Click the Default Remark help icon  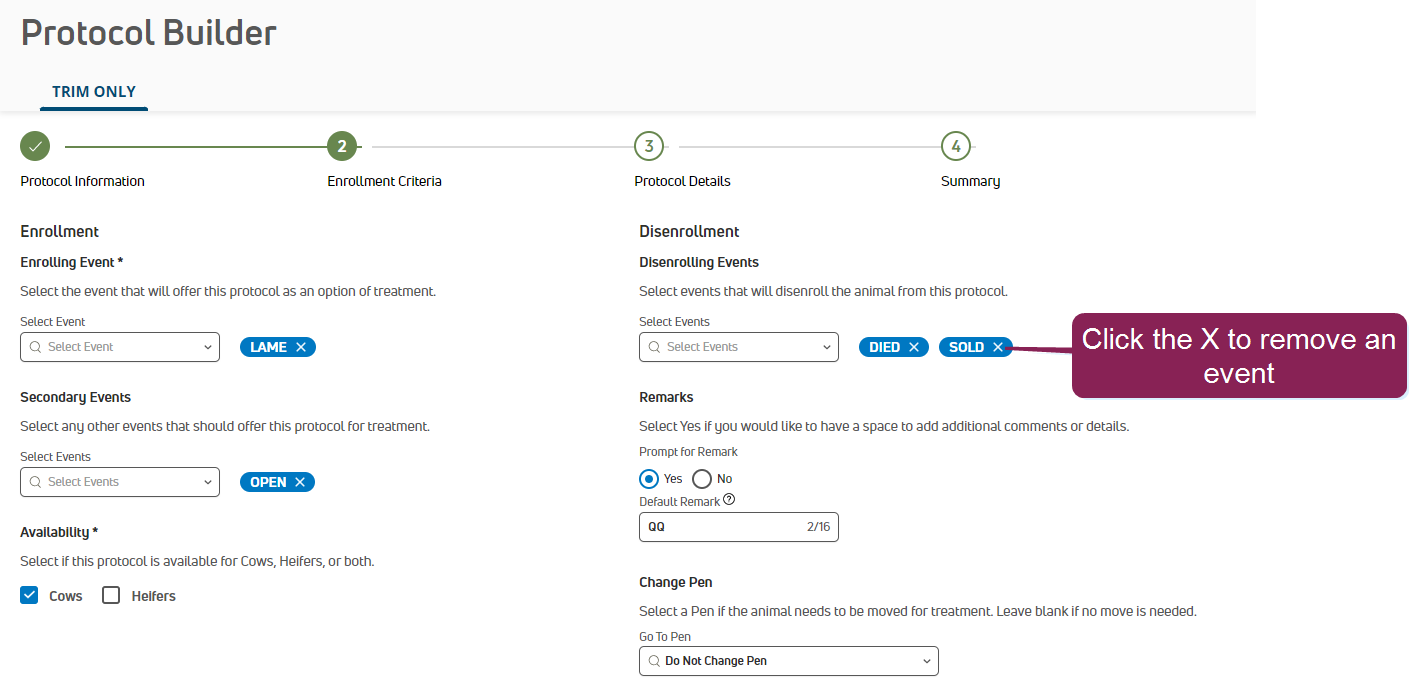[x=729, y=500]
